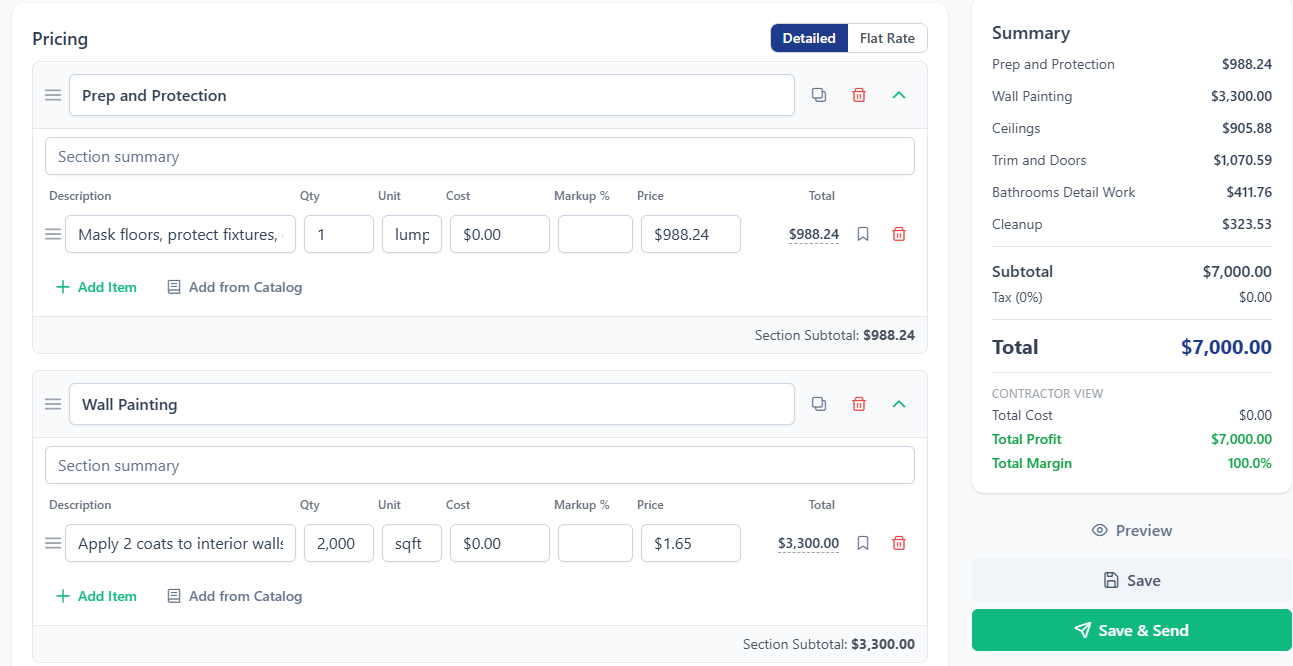Viewport: 1293px width, 666px height.
Task: Click Ceilings in the Summary
Action: [x=1016, y=128]
